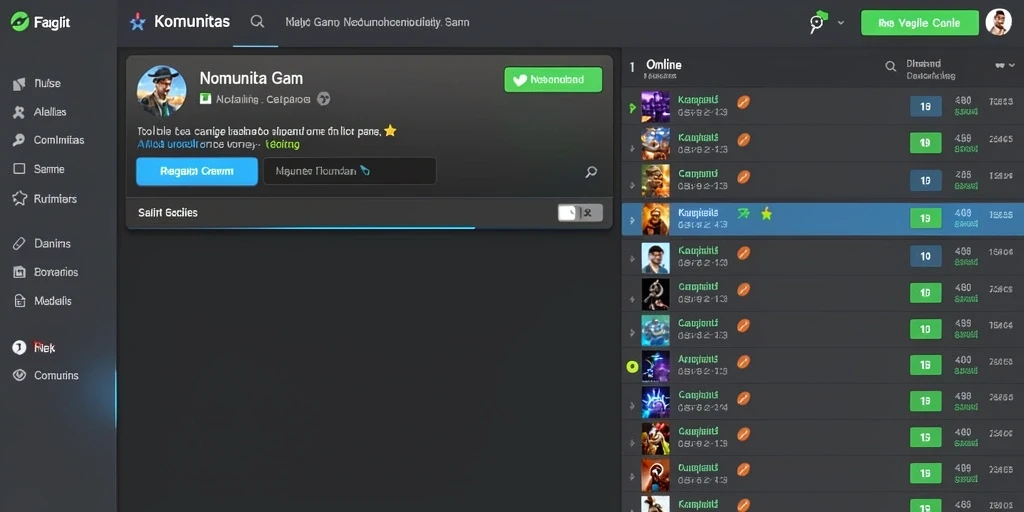
Task: Click the green button with heart icon
Action: click(553, 80)
